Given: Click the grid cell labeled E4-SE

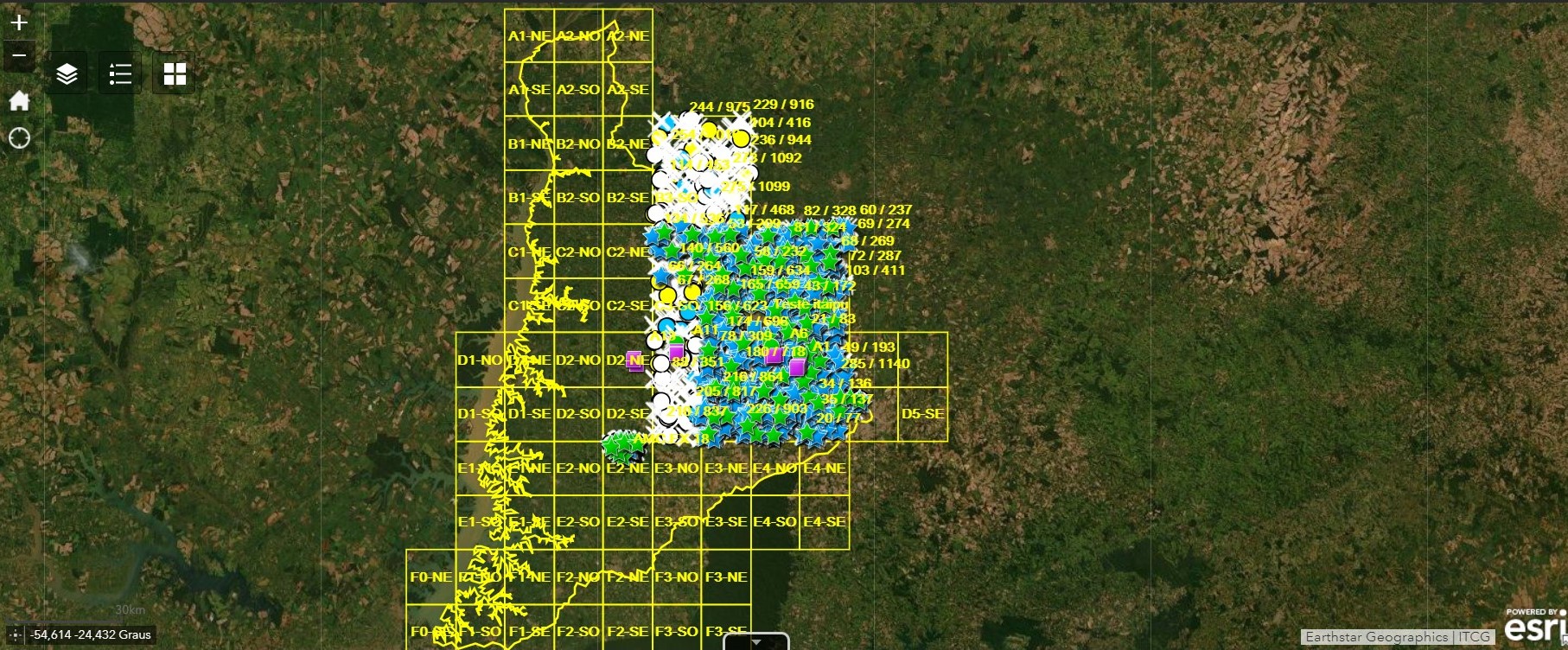Looking at the screenshot, I should [x=825, y=522].
